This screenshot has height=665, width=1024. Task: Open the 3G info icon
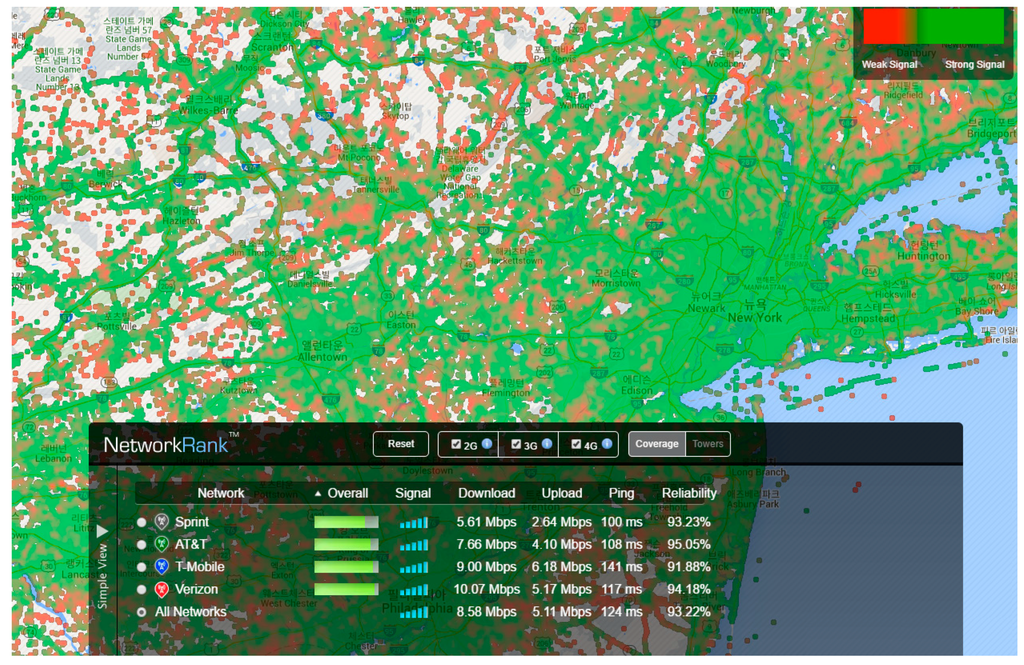(x=547, y=444)
